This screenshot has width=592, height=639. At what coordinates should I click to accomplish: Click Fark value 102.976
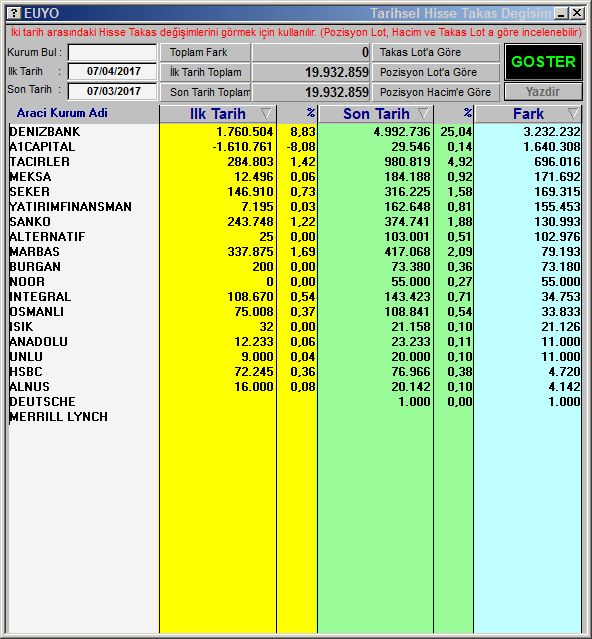557,237
